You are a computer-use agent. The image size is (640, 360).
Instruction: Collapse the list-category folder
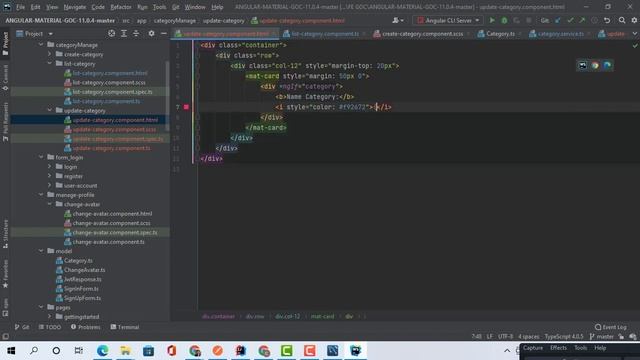[49, 63]
